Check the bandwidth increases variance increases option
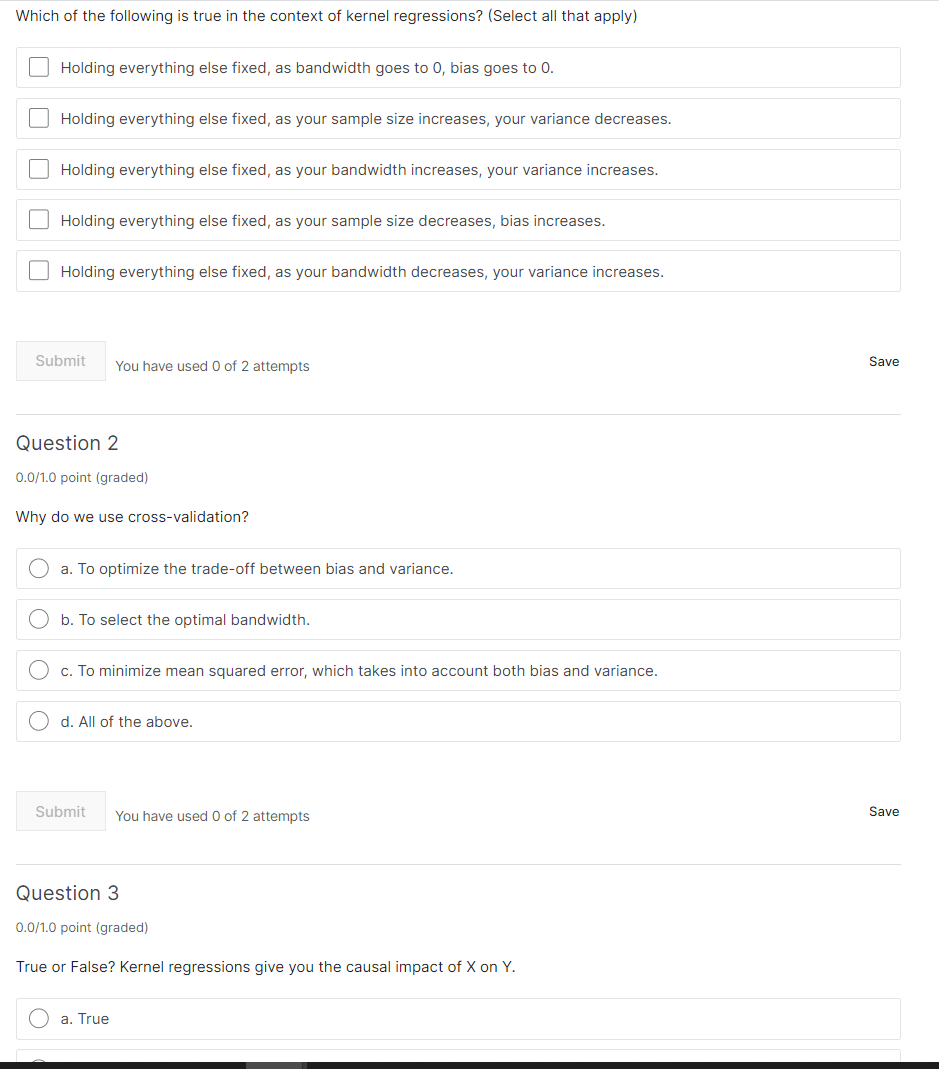939x1069 pixels. click(x=38, y=169)
